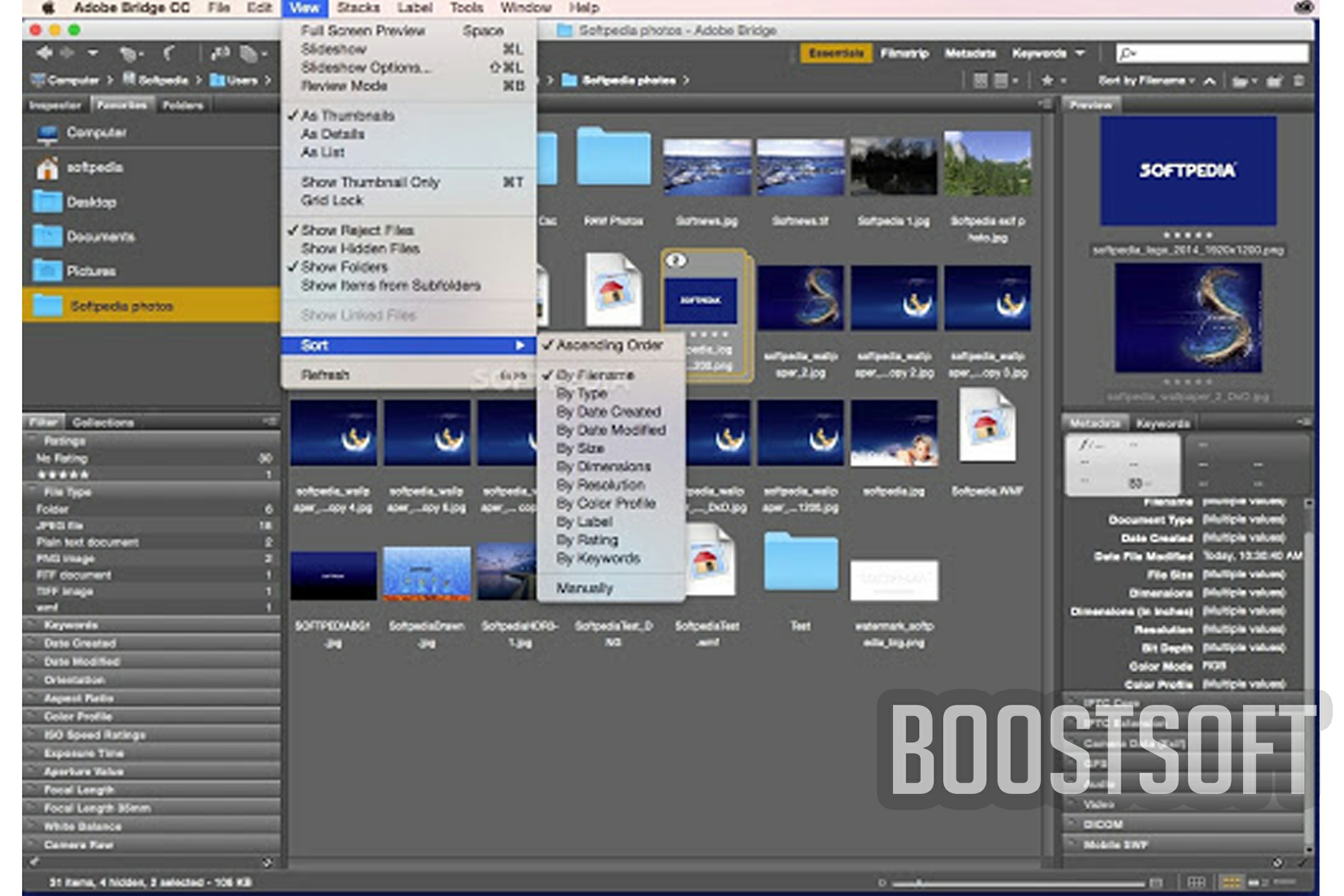Select Desktop folder in Favorites

151,202
